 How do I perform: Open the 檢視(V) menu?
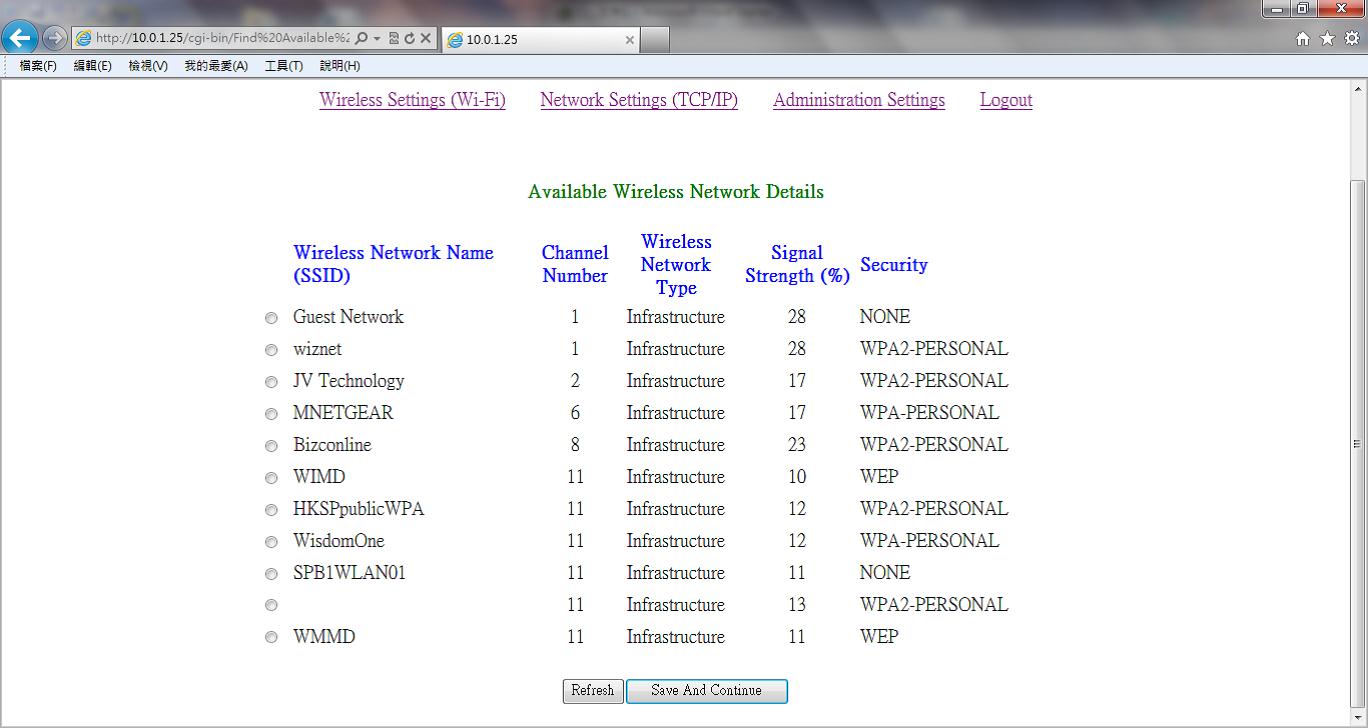click(148, 66)
